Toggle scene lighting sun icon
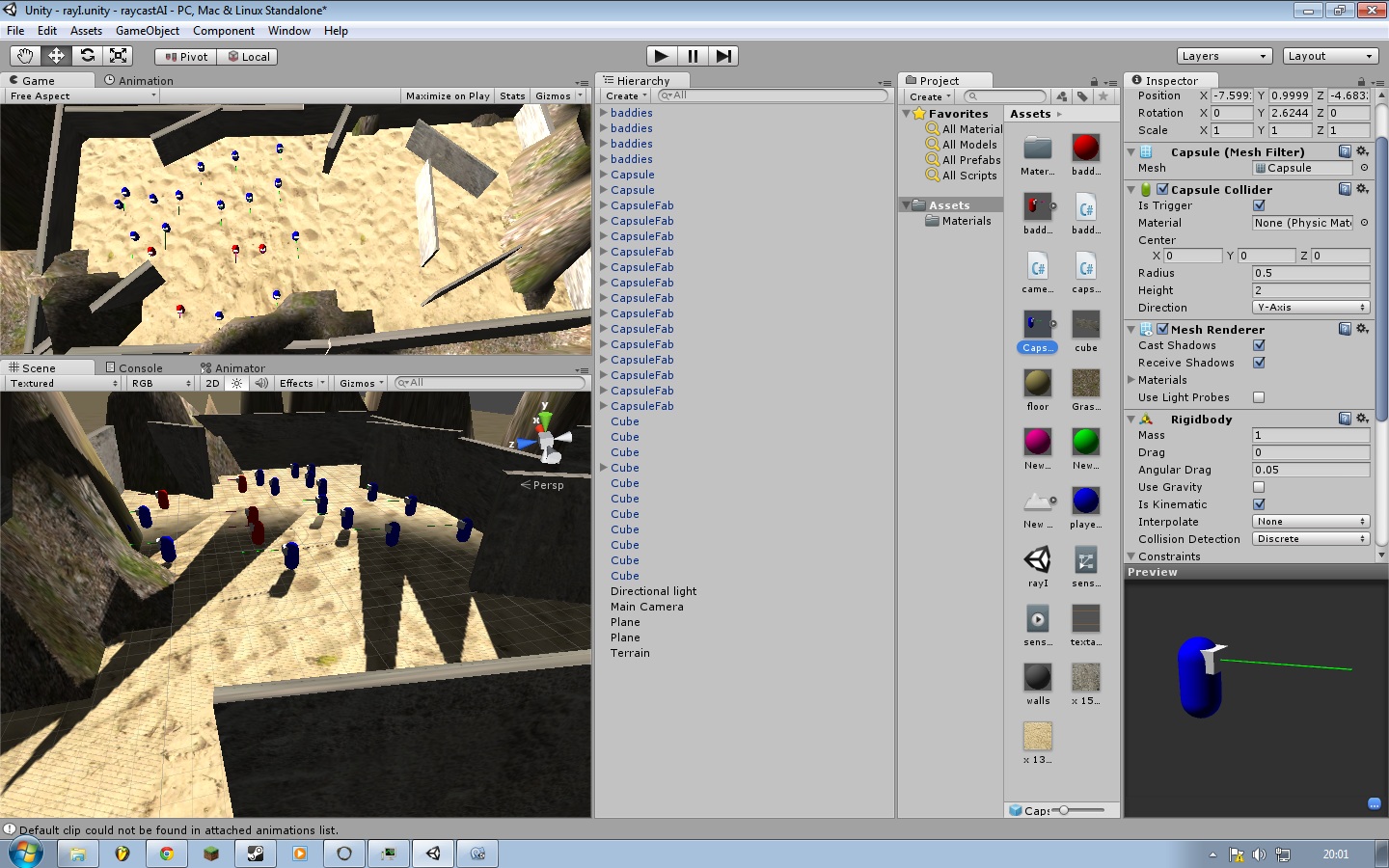 tap(237, 384)
